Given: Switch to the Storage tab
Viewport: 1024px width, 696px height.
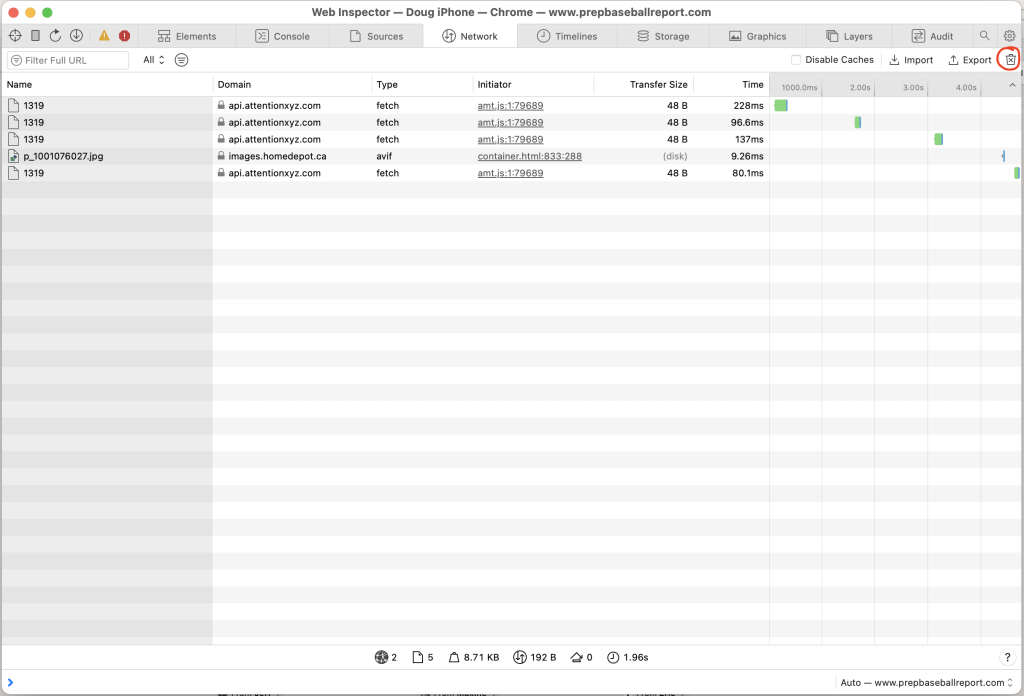Looking at the screenshot, I should (663, 36).
